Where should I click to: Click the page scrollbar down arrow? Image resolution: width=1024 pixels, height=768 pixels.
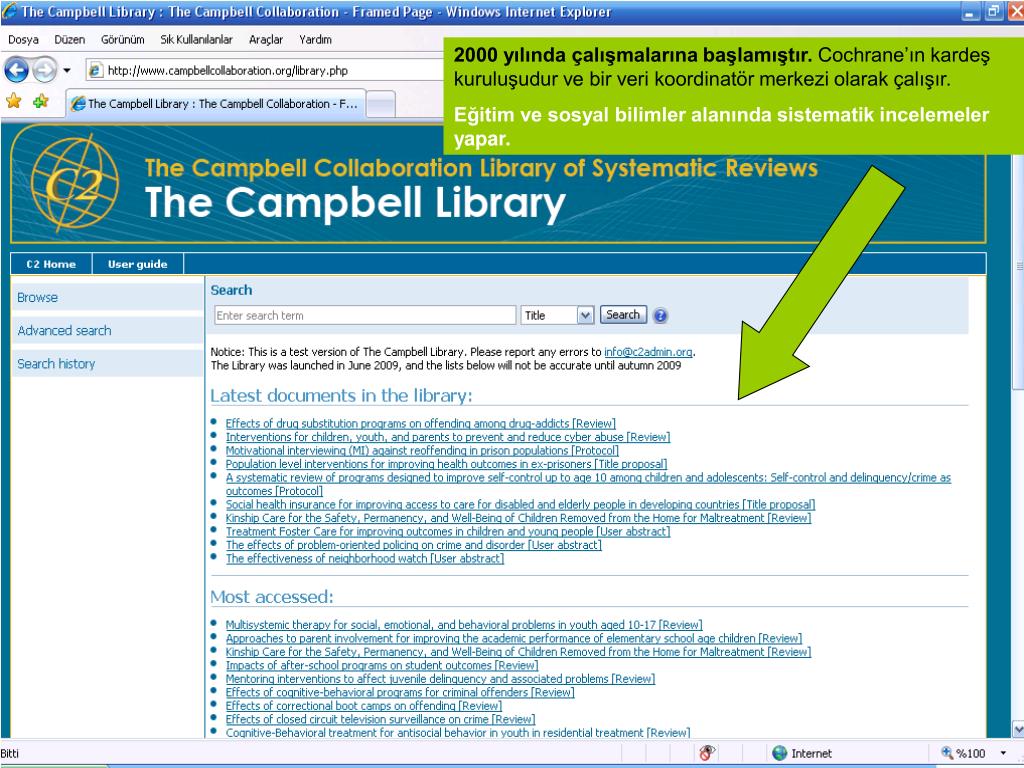pos(1017,729)
